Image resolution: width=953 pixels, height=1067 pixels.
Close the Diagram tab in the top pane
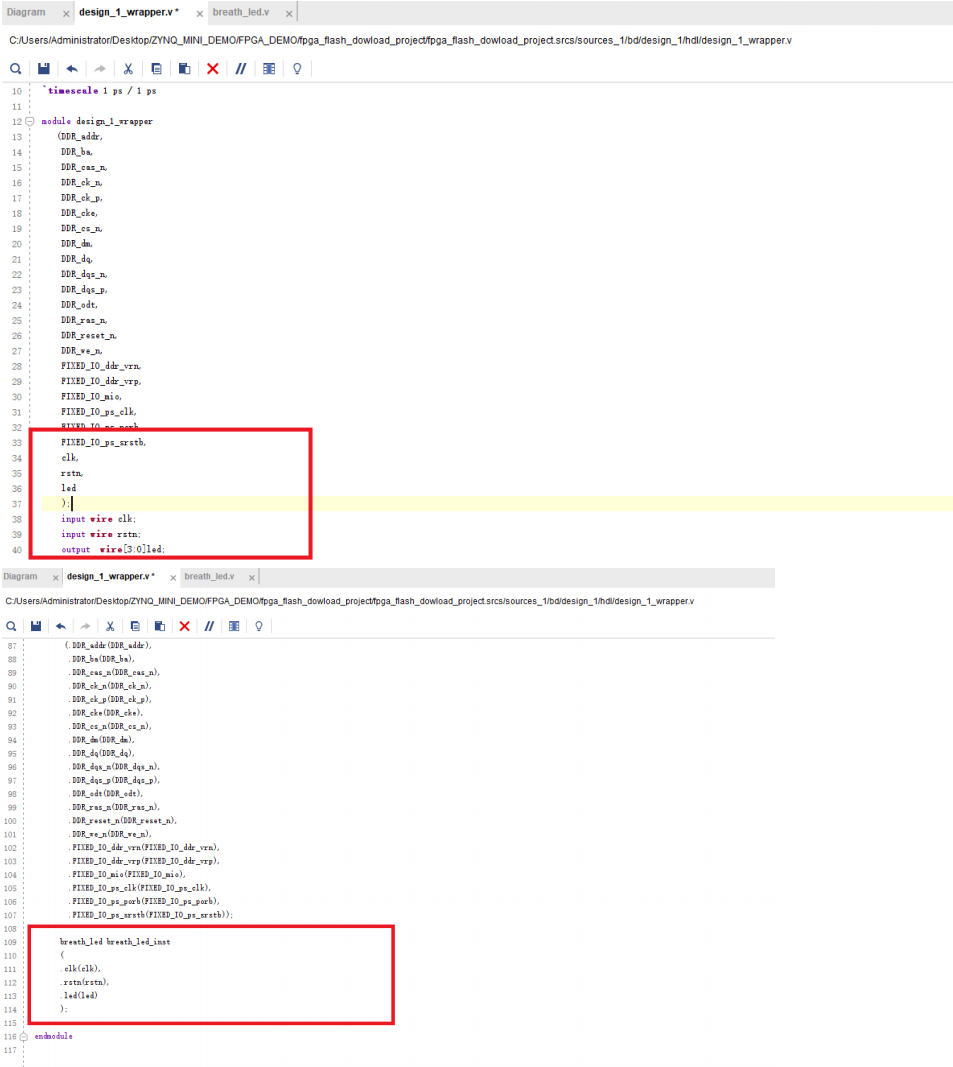click(x=65, y=13)
